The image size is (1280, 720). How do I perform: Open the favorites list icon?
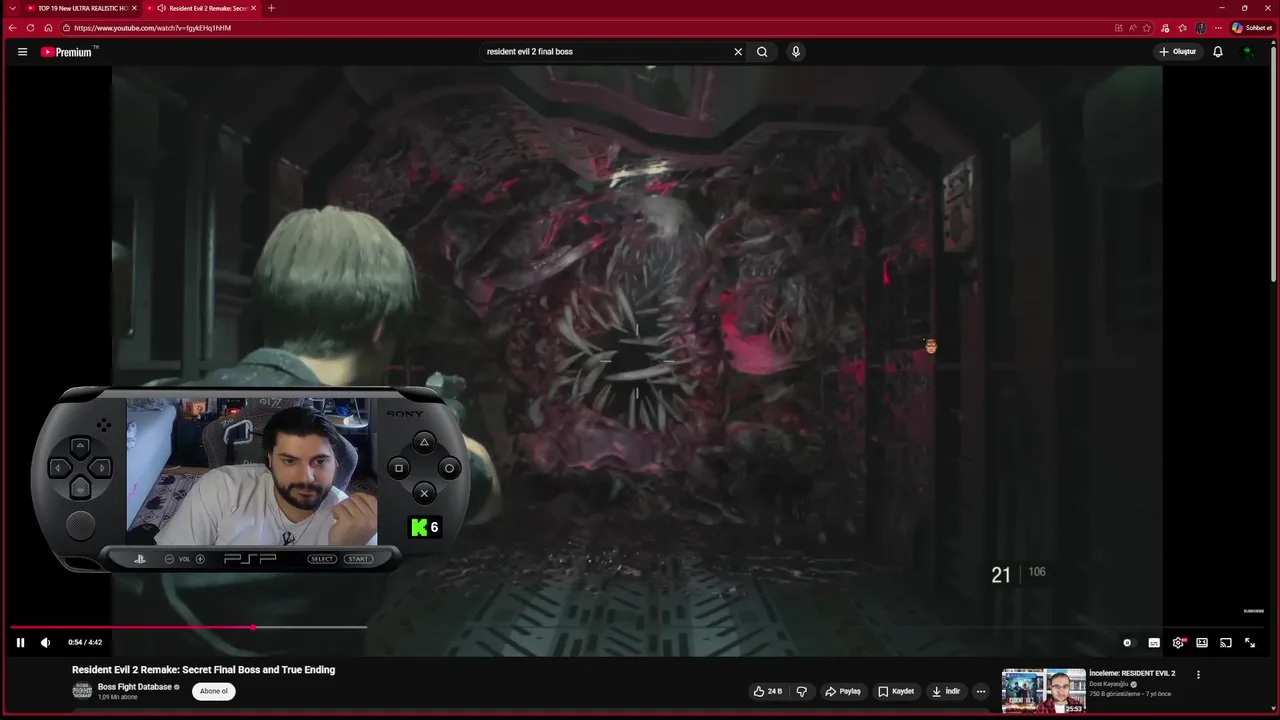(1183, 28)
